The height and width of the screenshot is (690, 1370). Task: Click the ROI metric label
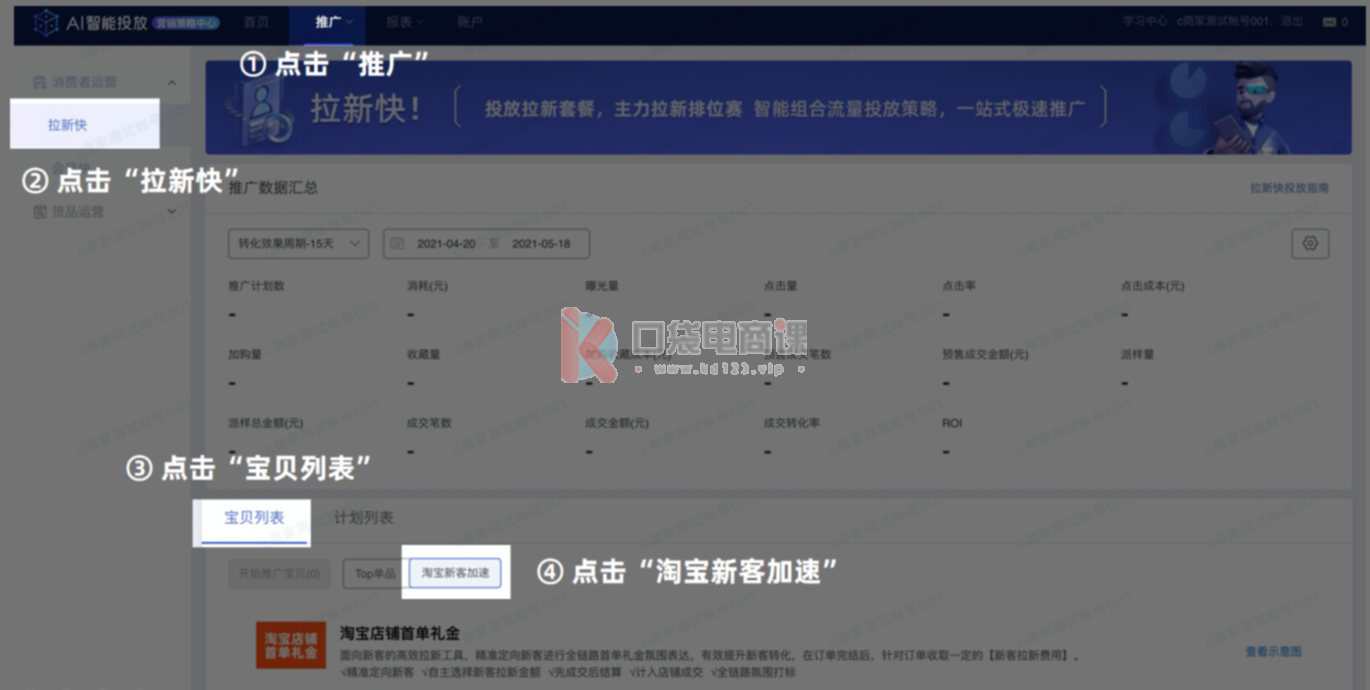click(x=952, y=423)
